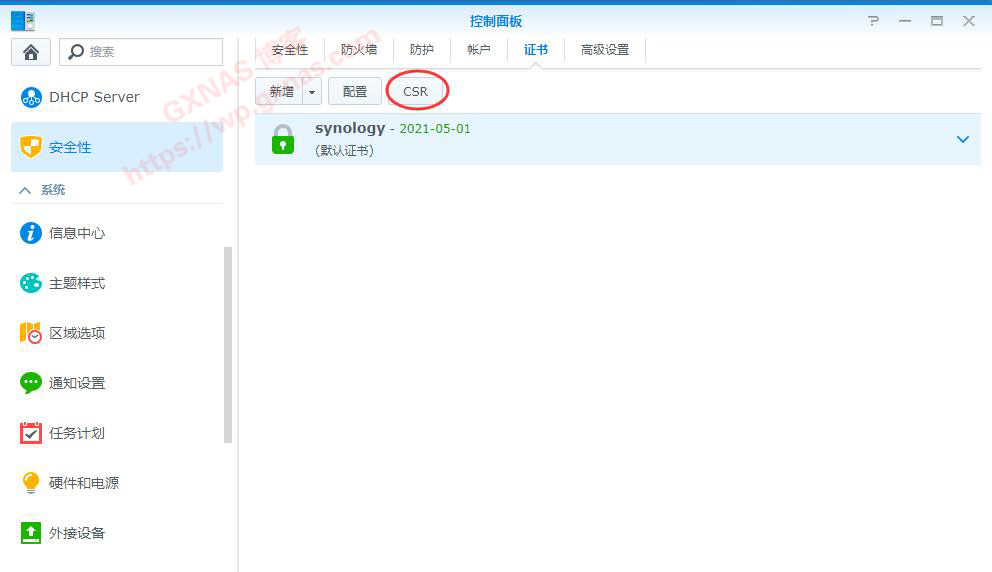The image size is (992, 572).
Task: Click the Home icon button
Action: click(x=30, y=52)
